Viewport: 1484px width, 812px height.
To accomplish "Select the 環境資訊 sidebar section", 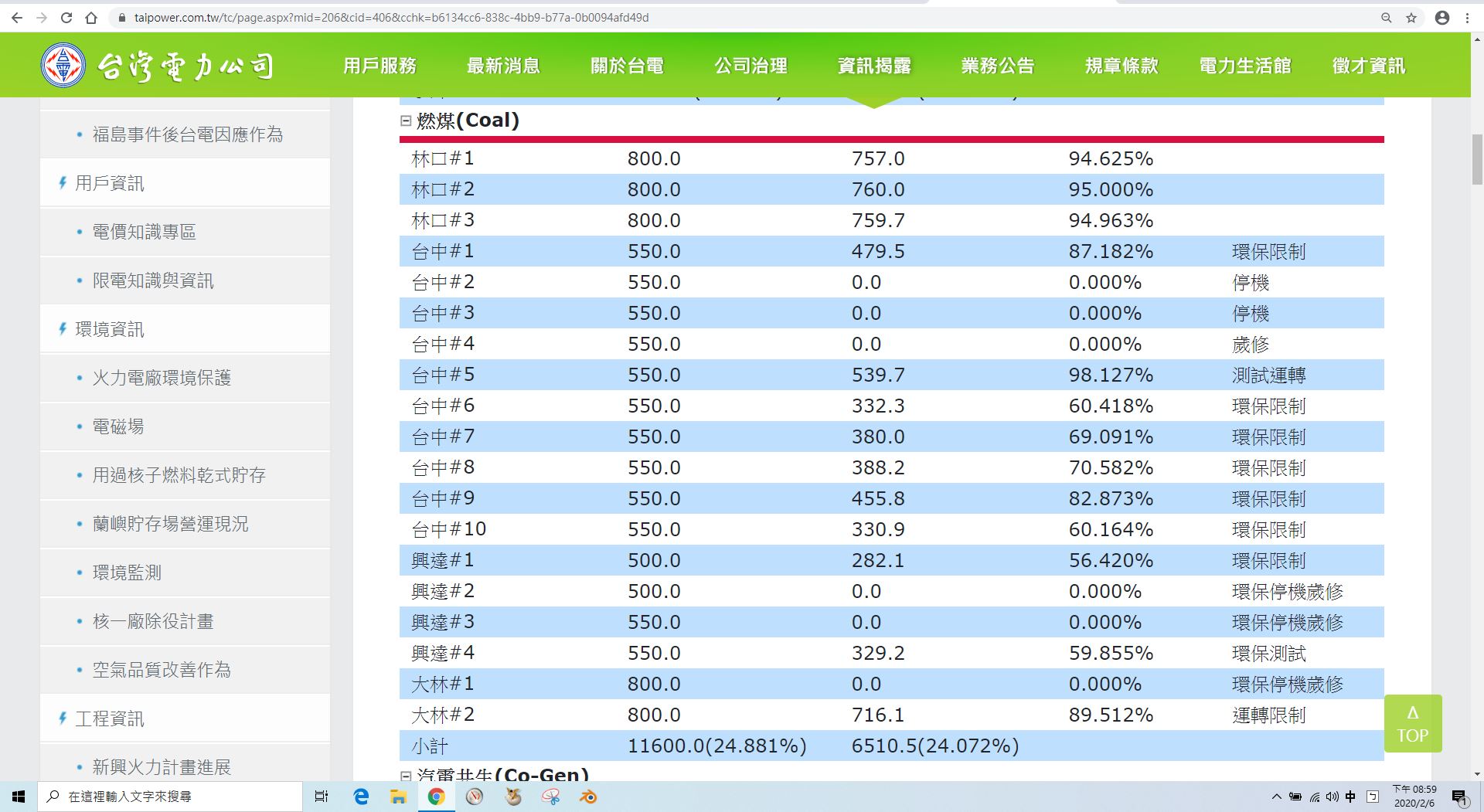I will [109, 329].
